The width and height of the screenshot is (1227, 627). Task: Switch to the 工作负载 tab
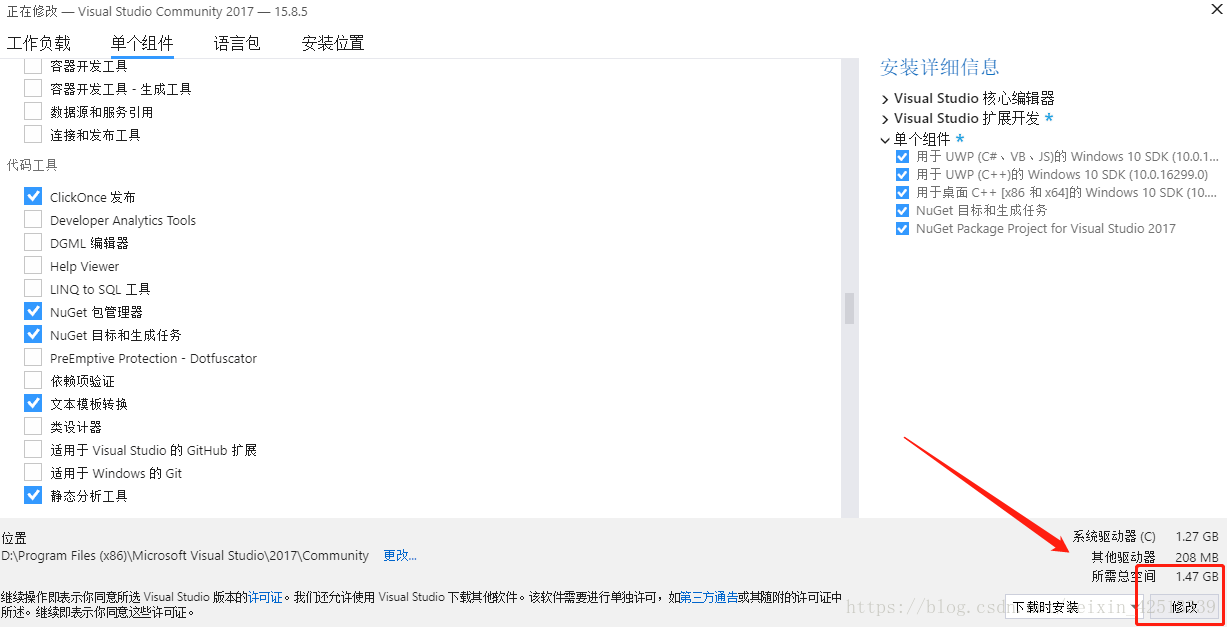tap(39, 43)
